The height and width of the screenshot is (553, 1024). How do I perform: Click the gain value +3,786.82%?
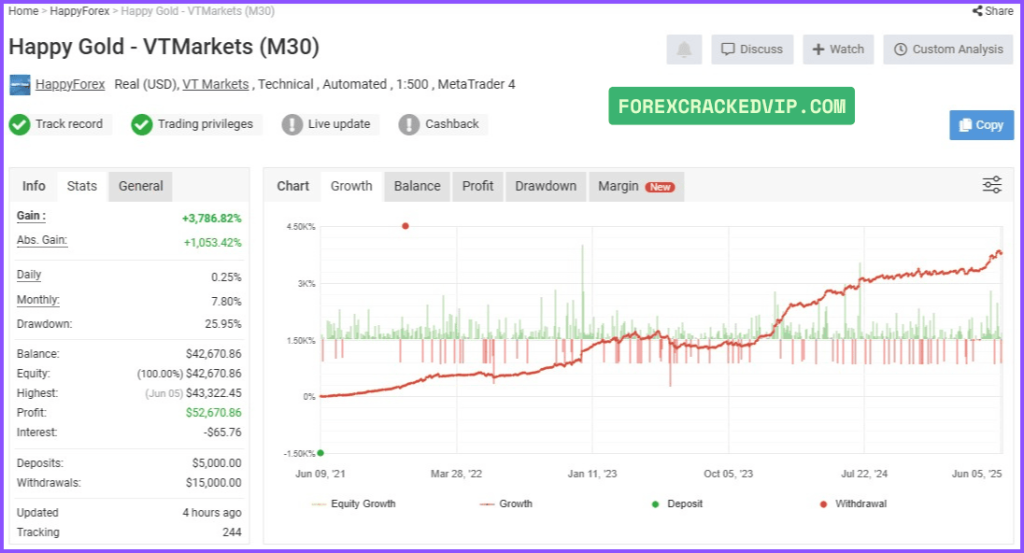click(x=212, y=218)
